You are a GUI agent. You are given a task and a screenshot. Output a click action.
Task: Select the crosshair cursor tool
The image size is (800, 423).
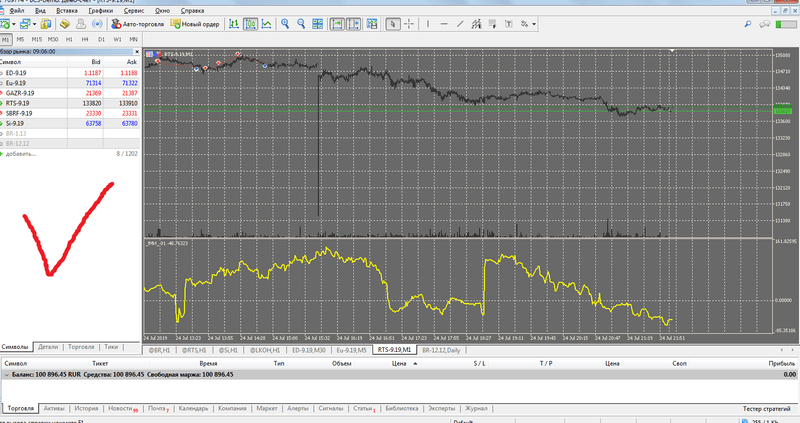pyautogui.click(x=409, y=24)
